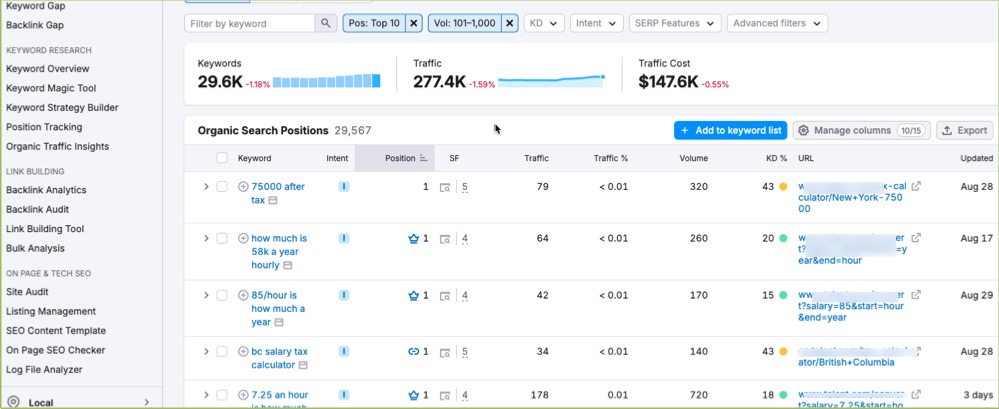Open external URL icon for 58k a year row
The height and width of the screenshot is (409, 999).
(916, 238)
